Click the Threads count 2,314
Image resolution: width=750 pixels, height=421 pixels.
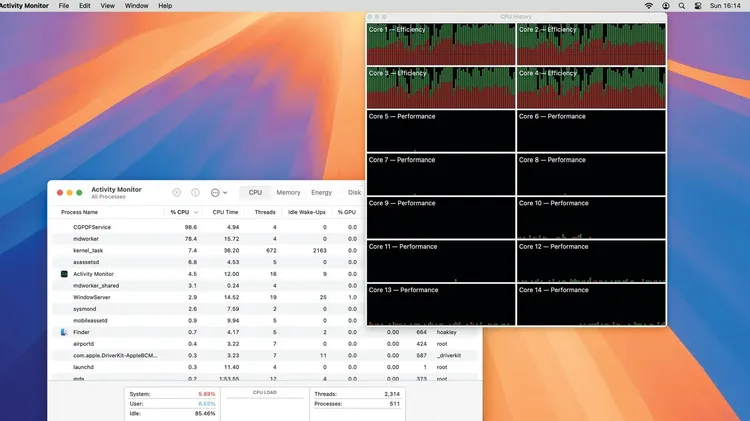392,394
